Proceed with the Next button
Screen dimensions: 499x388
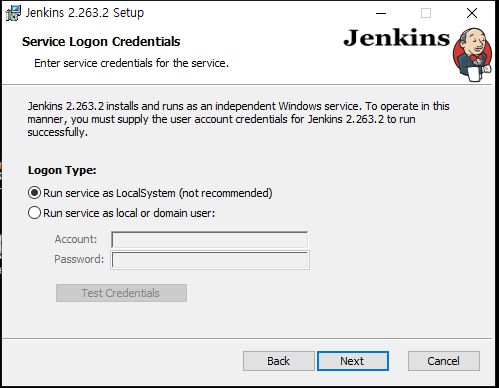[353, 361]
